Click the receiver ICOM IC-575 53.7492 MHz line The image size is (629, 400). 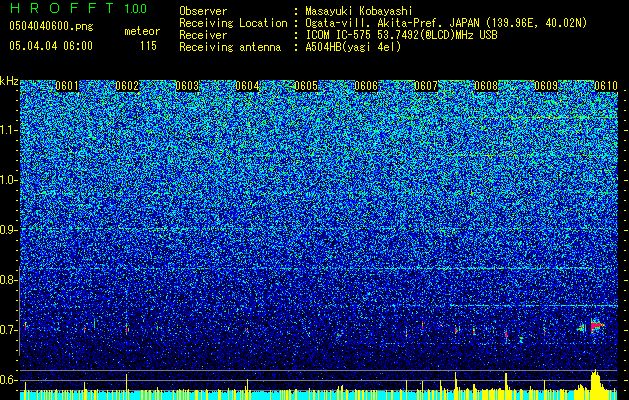pyautogui.click(x=401, y=35)
